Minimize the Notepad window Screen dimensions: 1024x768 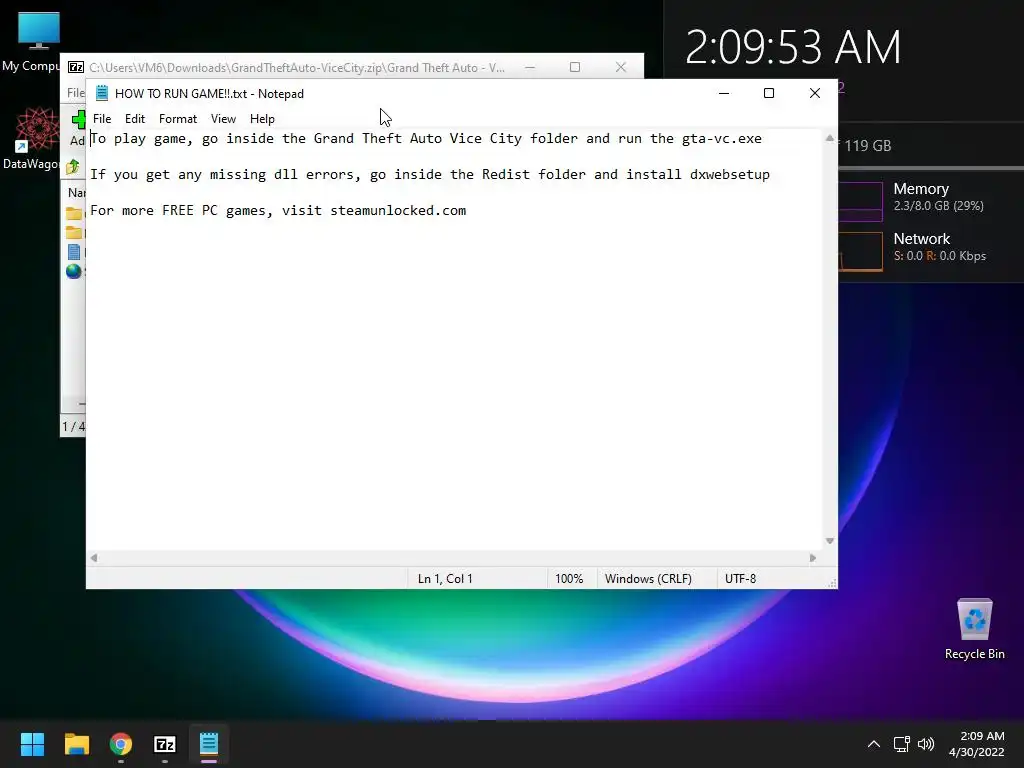pyautogui.click(x=724, y=93)
